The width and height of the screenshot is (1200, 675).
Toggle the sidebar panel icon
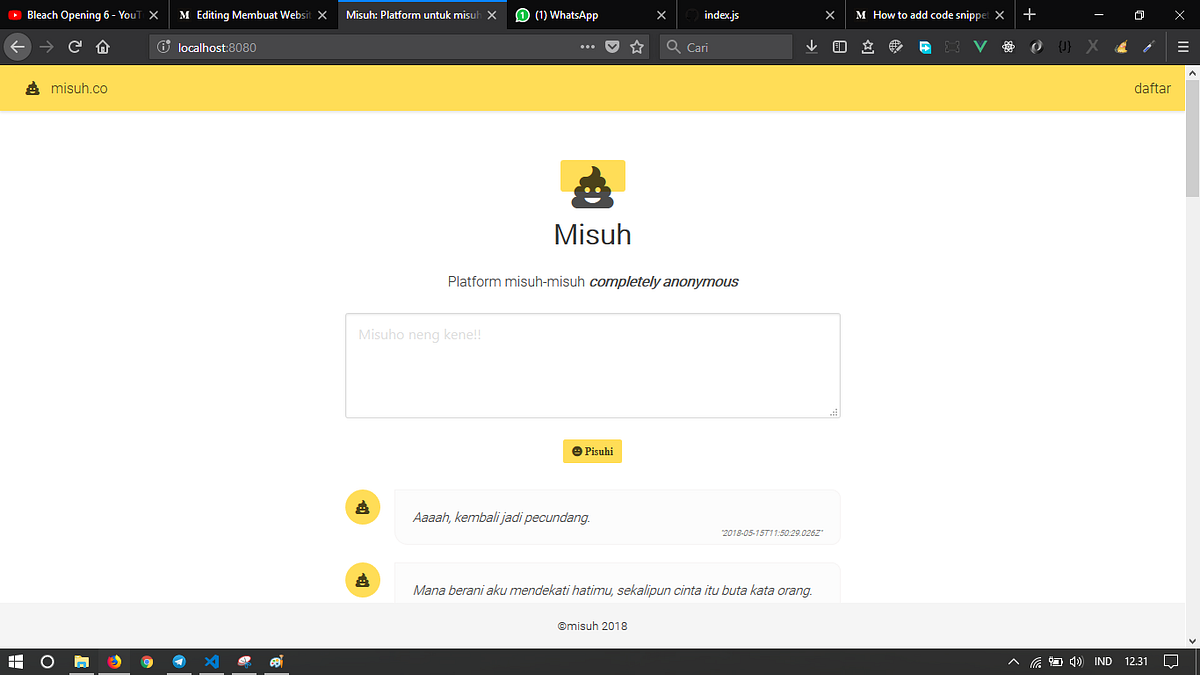839,46
